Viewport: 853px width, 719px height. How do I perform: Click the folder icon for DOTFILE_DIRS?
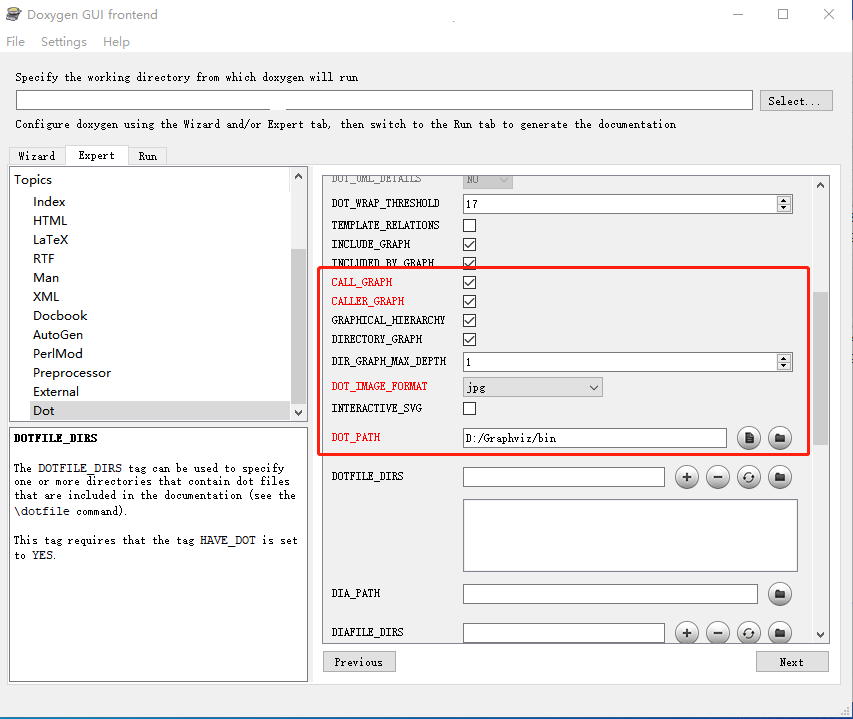[x=780, y=477]
